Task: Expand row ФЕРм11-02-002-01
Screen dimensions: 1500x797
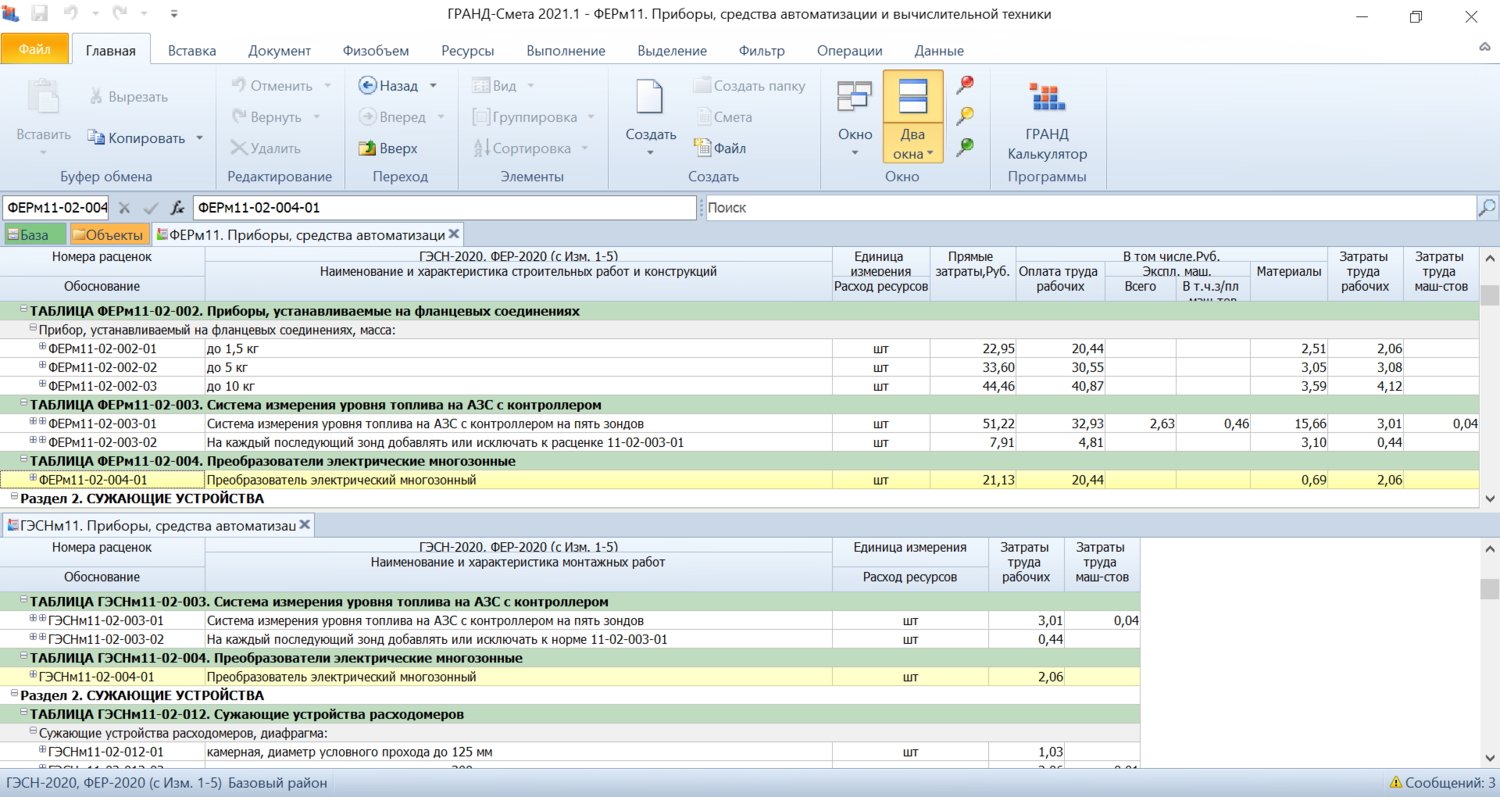Action: click(42, 348)
